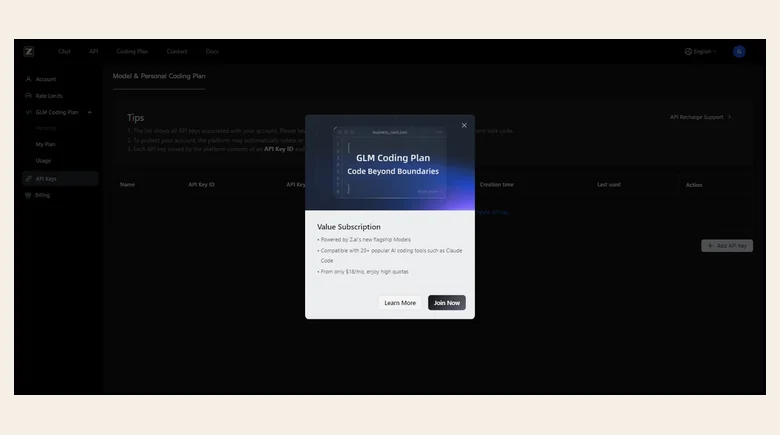Click the Add API Key button

[x=727, y=245]
